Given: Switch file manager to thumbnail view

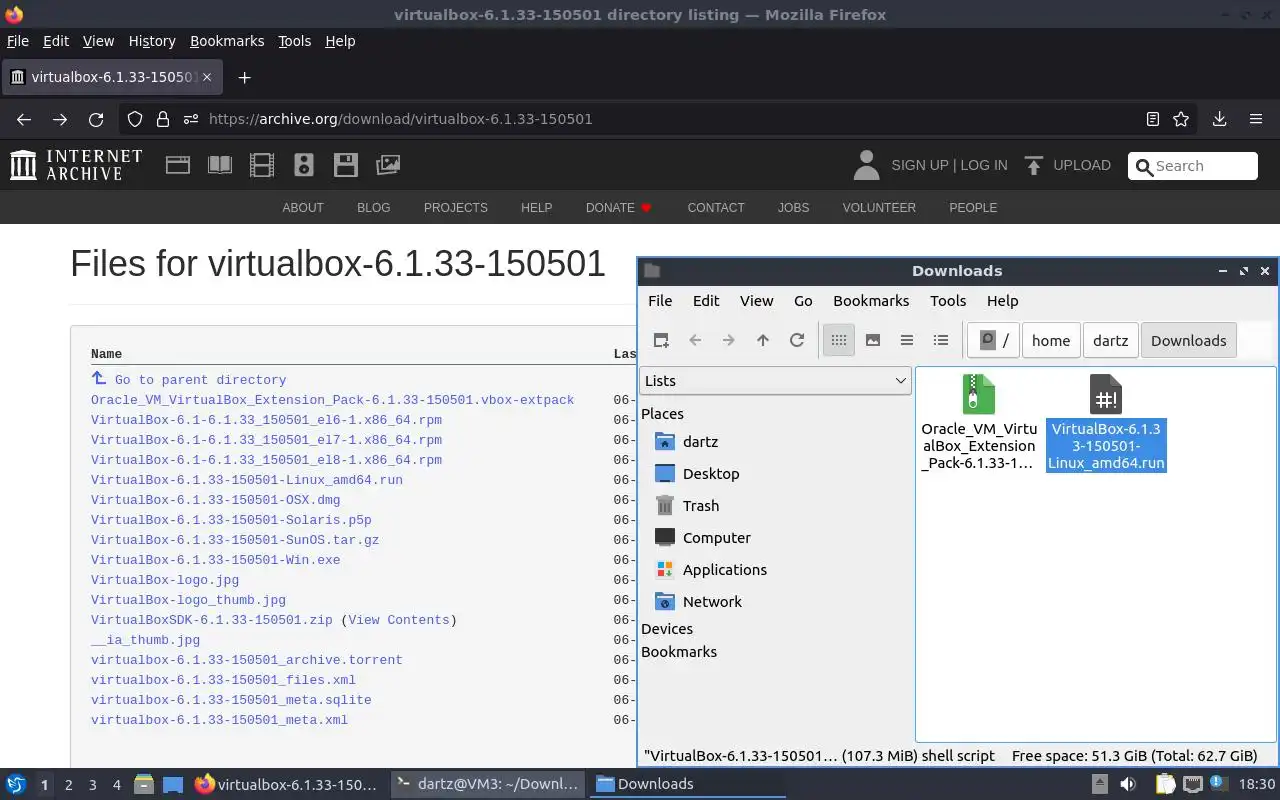Looking at the screenshot, I should pyautogui.click(x=873, y=340).
